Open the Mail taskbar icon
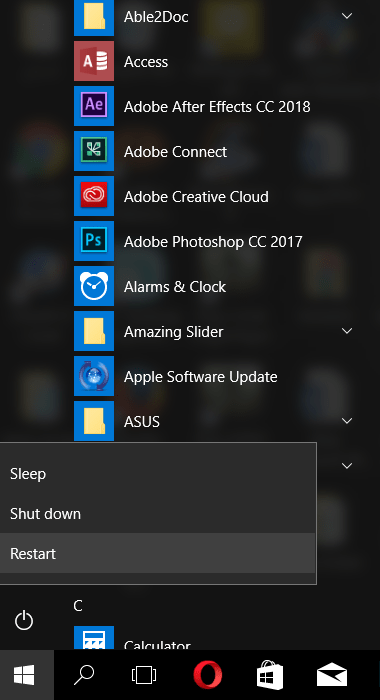The image size is (380, 700). [x=332, y=675]
